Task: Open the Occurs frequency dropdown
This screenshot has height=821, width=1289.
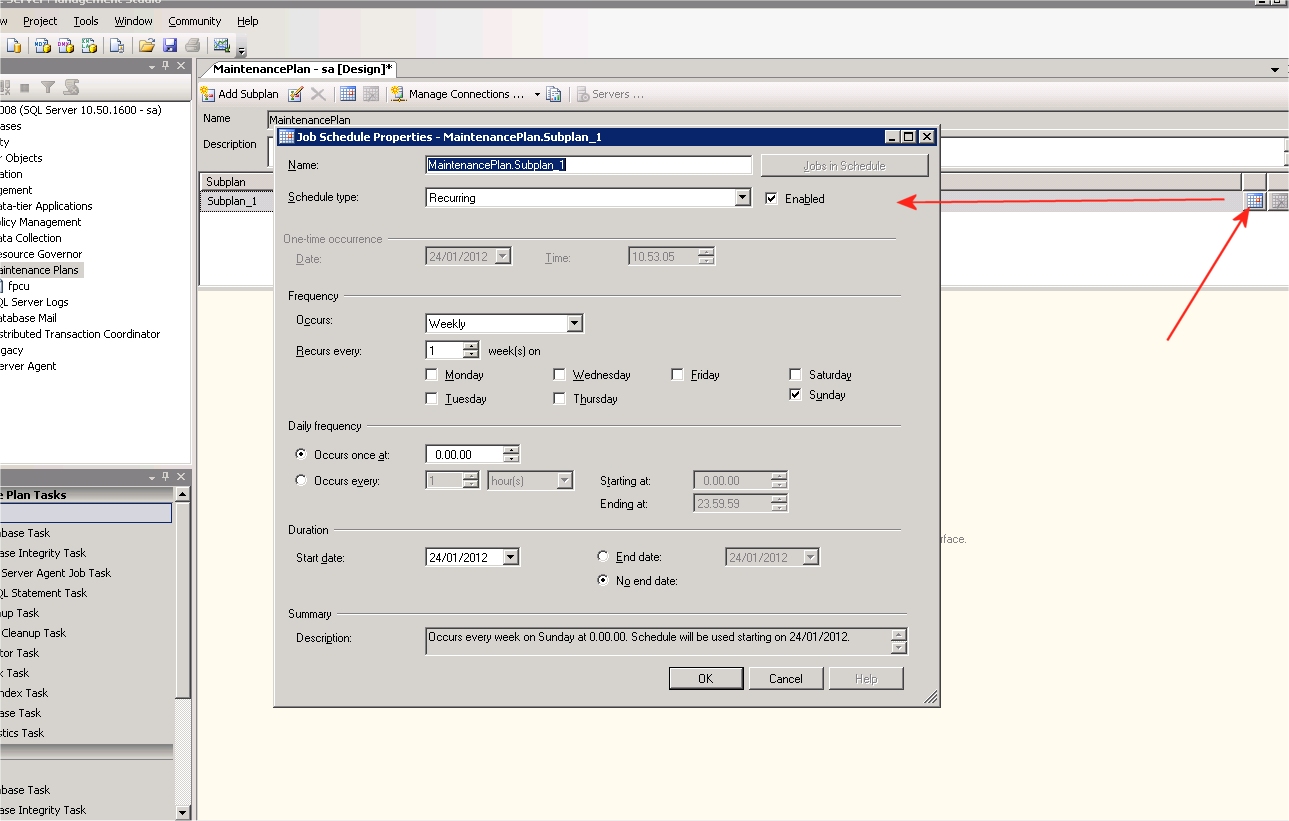Action: 574,323
